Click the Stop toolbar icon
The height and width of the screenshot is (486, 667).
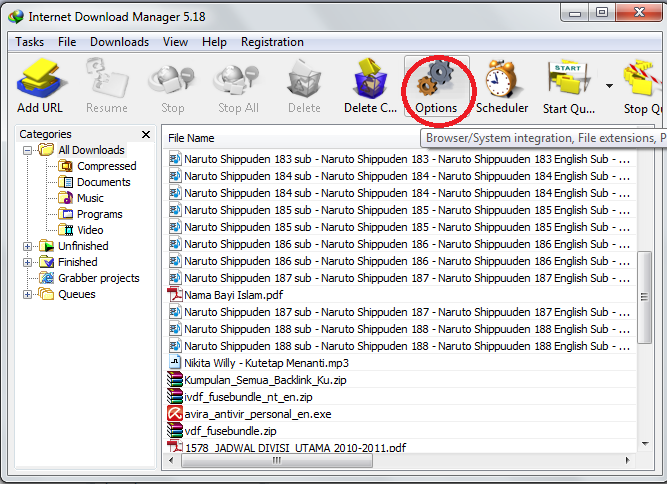click(x=172, y=80)
